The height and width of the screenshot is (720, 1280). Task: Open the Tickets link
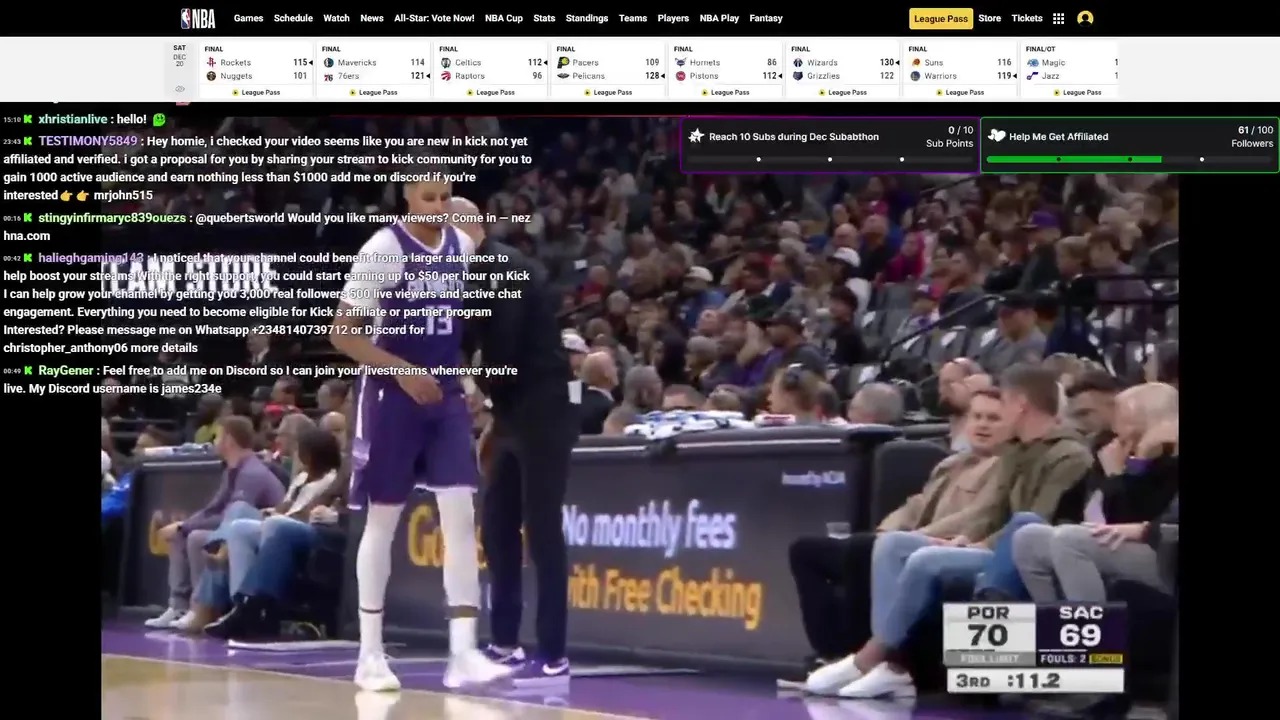(x=1027, y=18)
